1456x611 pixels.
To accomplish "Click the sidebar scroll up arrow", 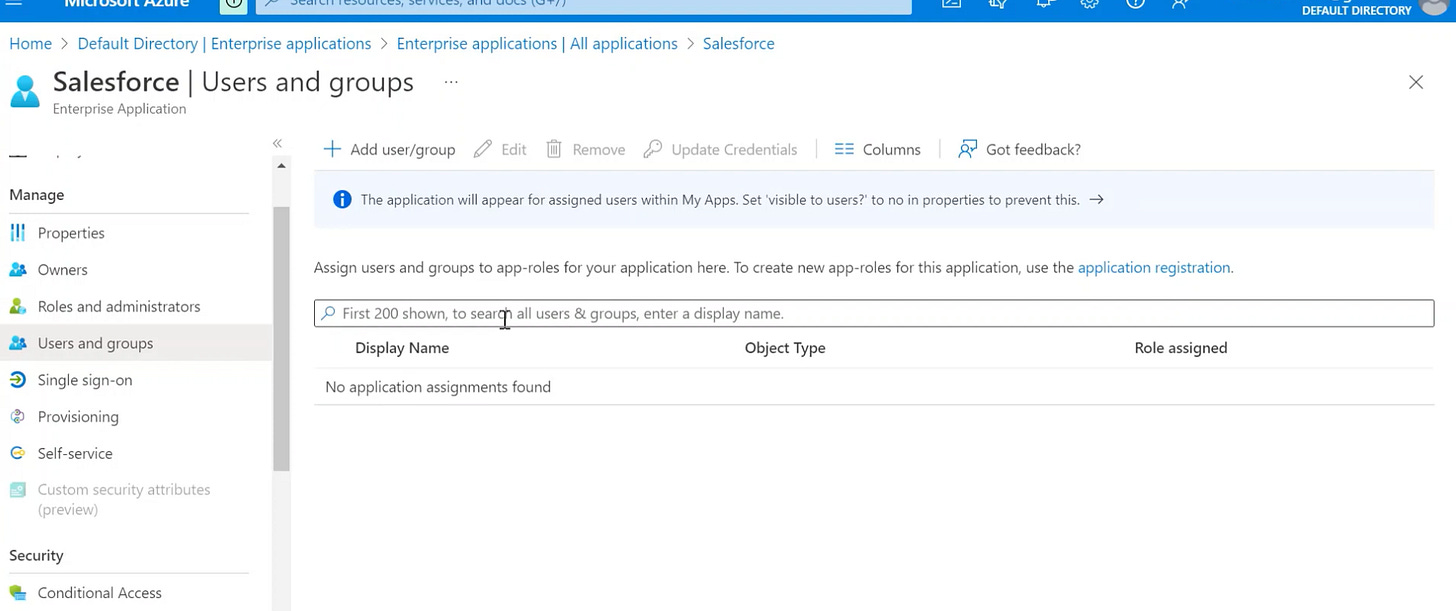I will 281,166.
